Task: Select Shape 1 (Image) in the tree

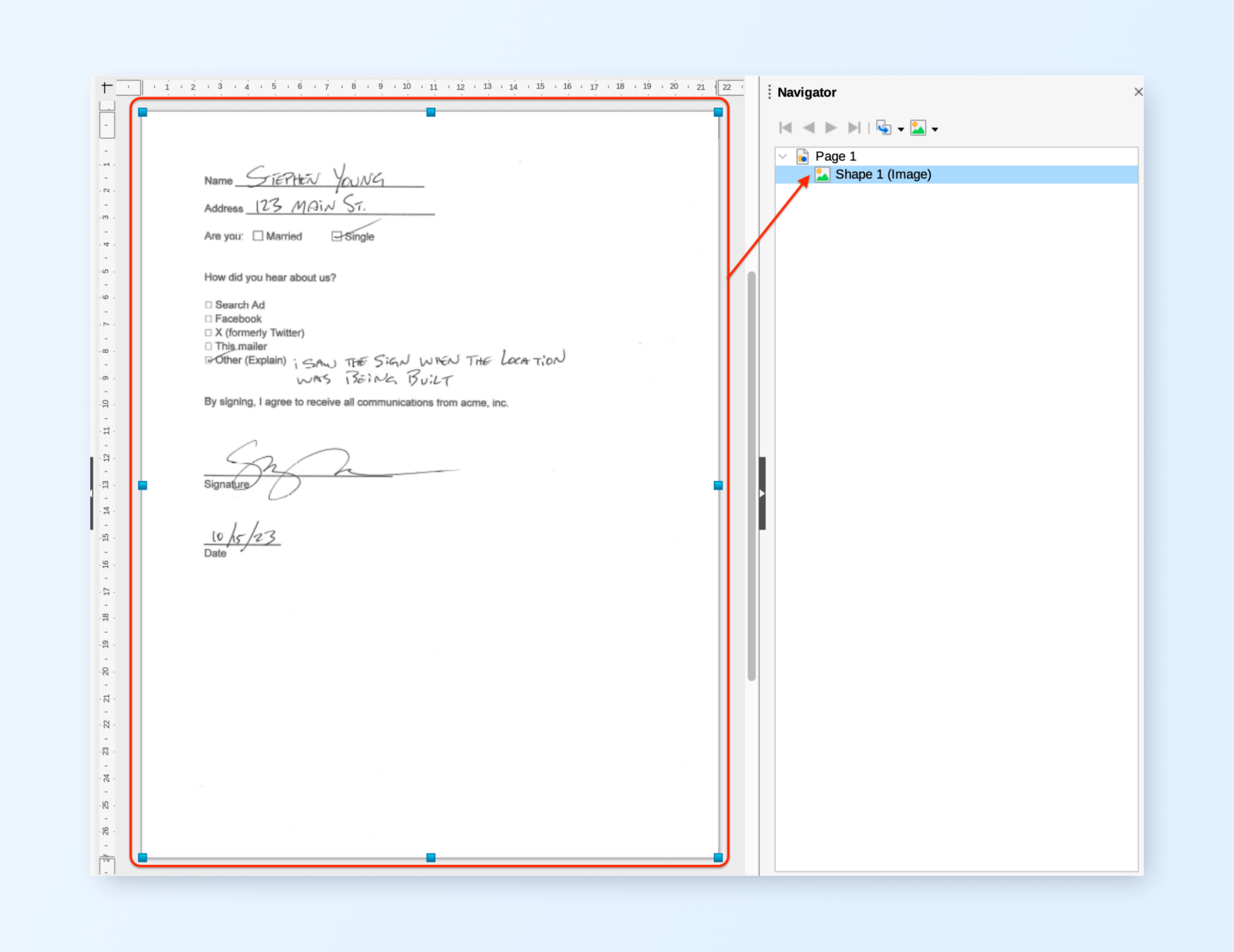Action: coord(883,175)
